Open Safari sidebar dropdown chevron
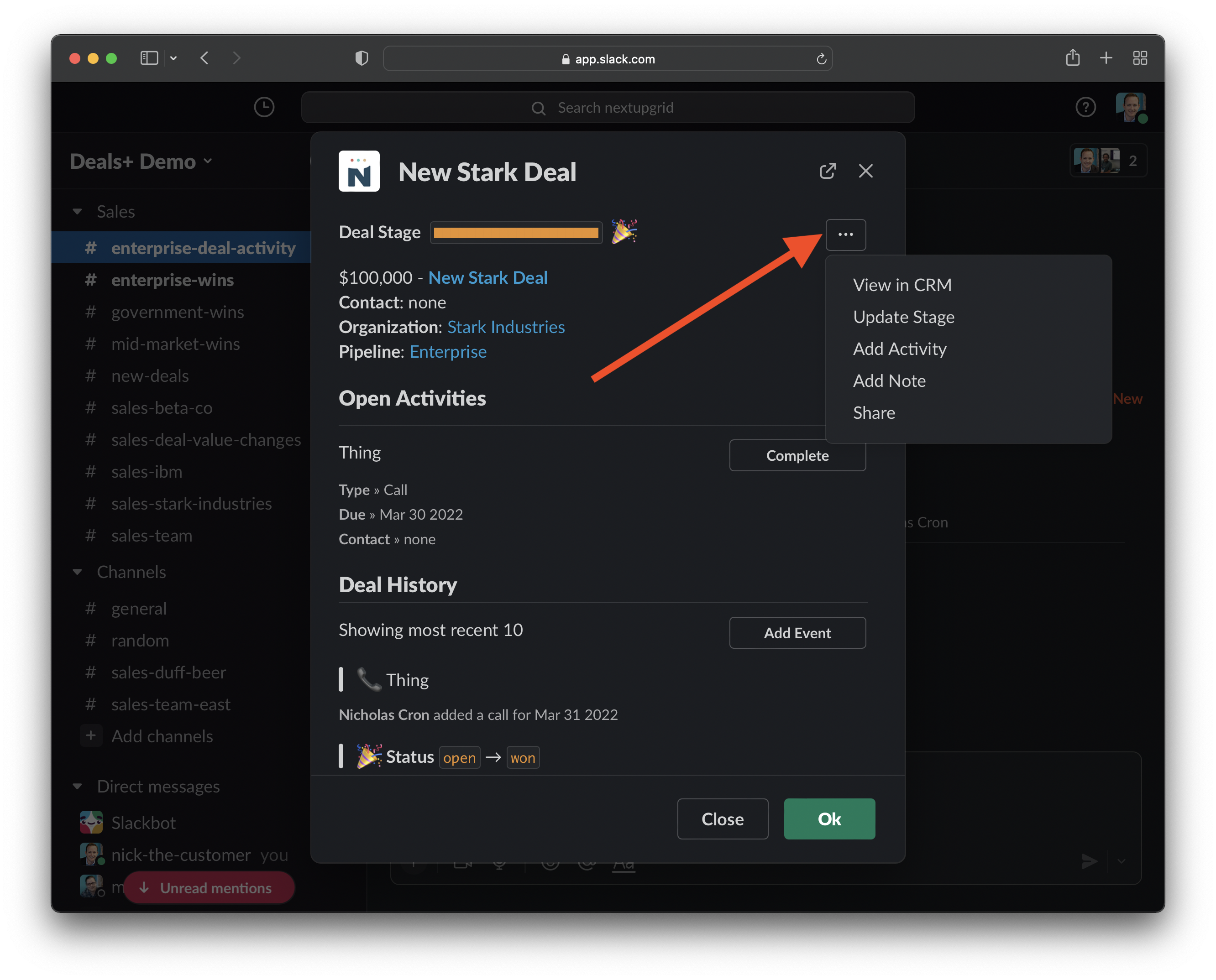 (x=173, y=58)
